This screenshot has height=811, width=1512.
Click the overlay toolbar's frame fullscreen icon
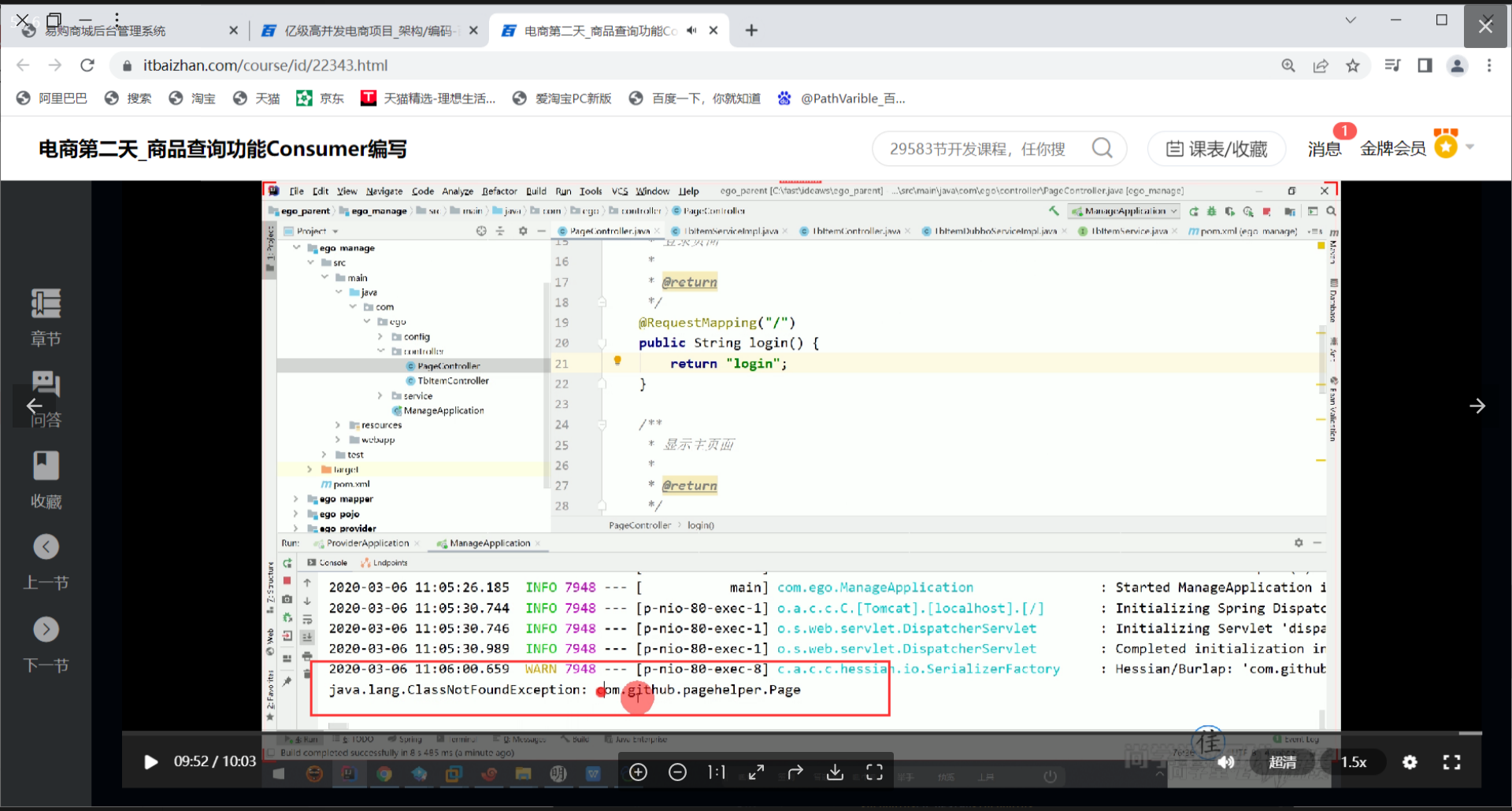click(874, 772)
